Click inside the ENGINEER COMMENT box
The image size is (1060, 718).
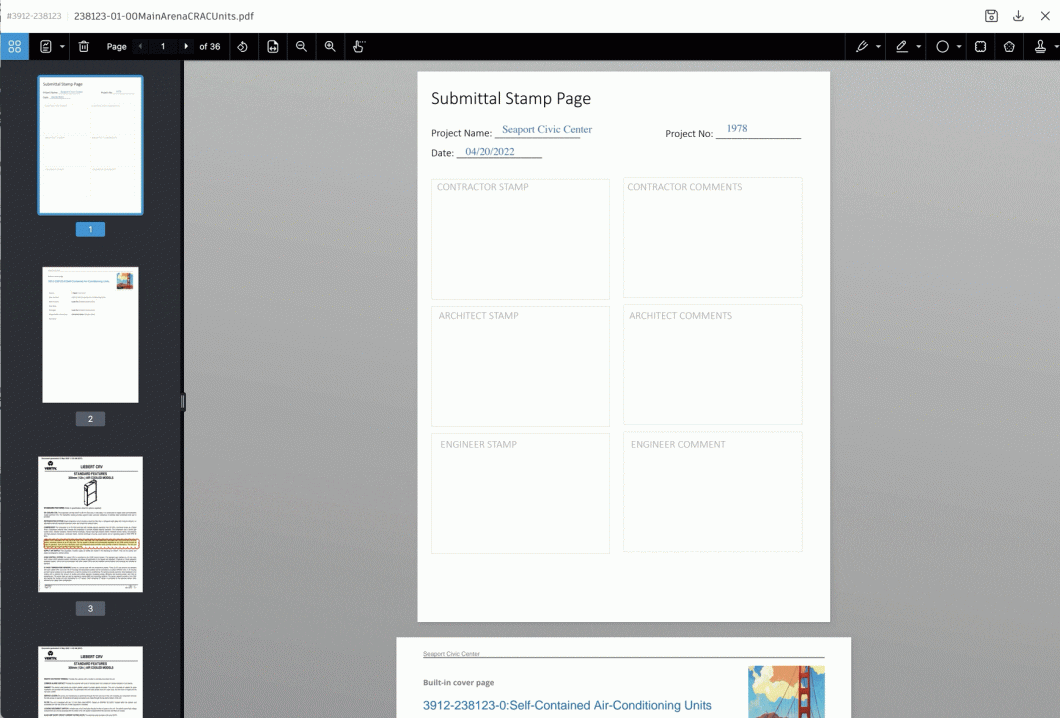coord(713,492)
